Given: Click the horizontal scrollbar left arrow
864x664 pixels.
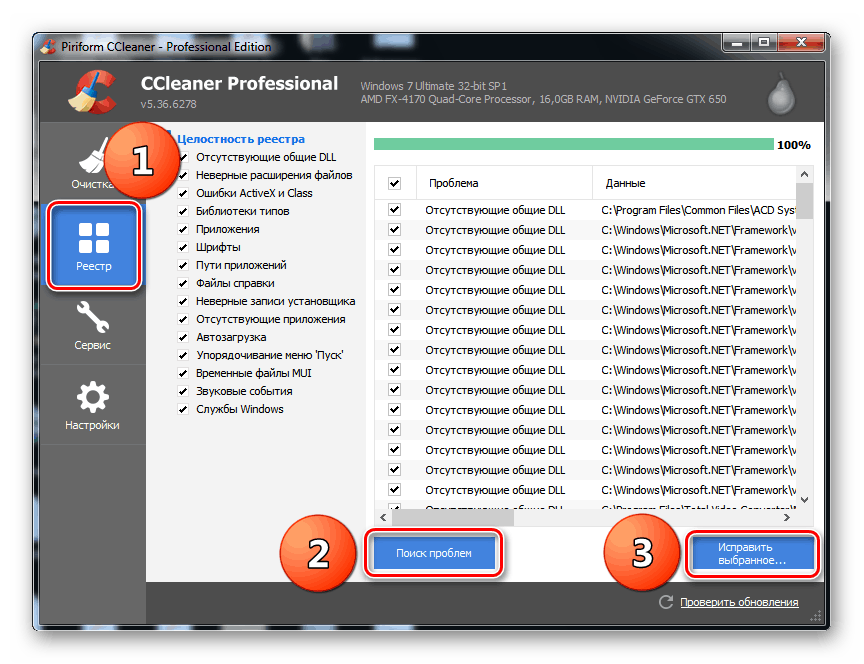Looking at the screenshot, I should (x=383, y=517).
